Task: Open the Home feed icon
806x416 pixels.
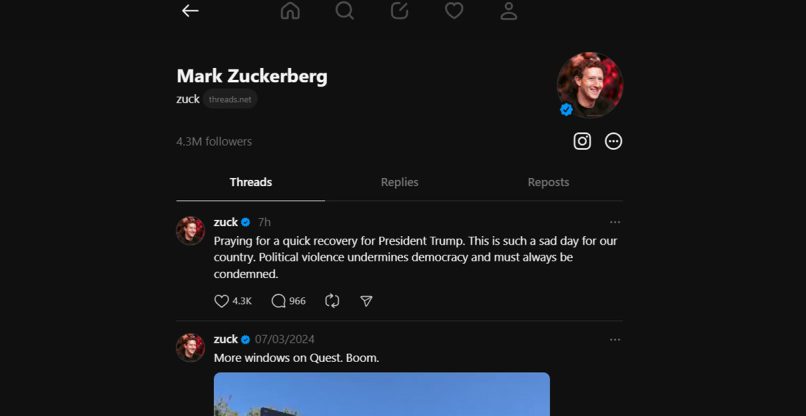Action: point(290,11)
